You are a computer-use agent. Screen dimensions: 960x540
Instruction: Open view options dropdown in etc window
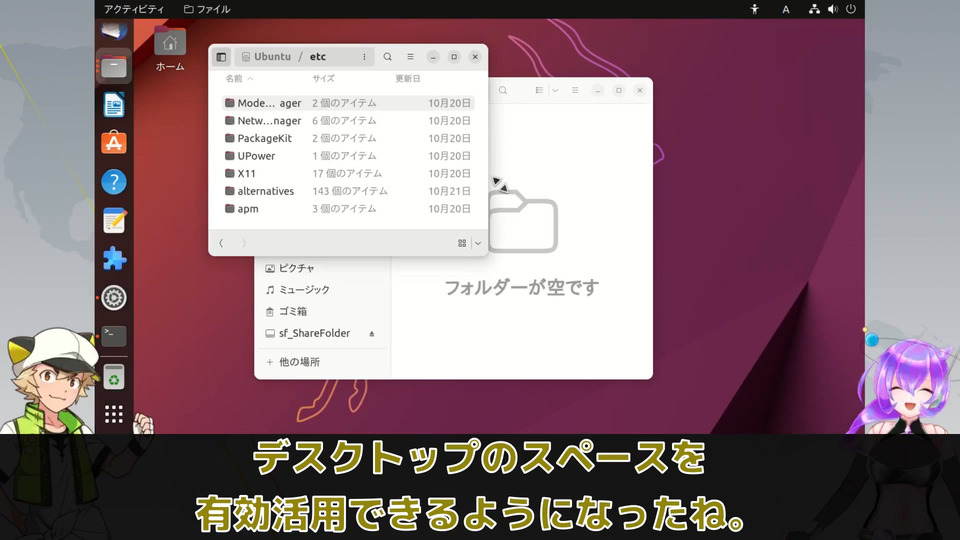click(478, 243)
